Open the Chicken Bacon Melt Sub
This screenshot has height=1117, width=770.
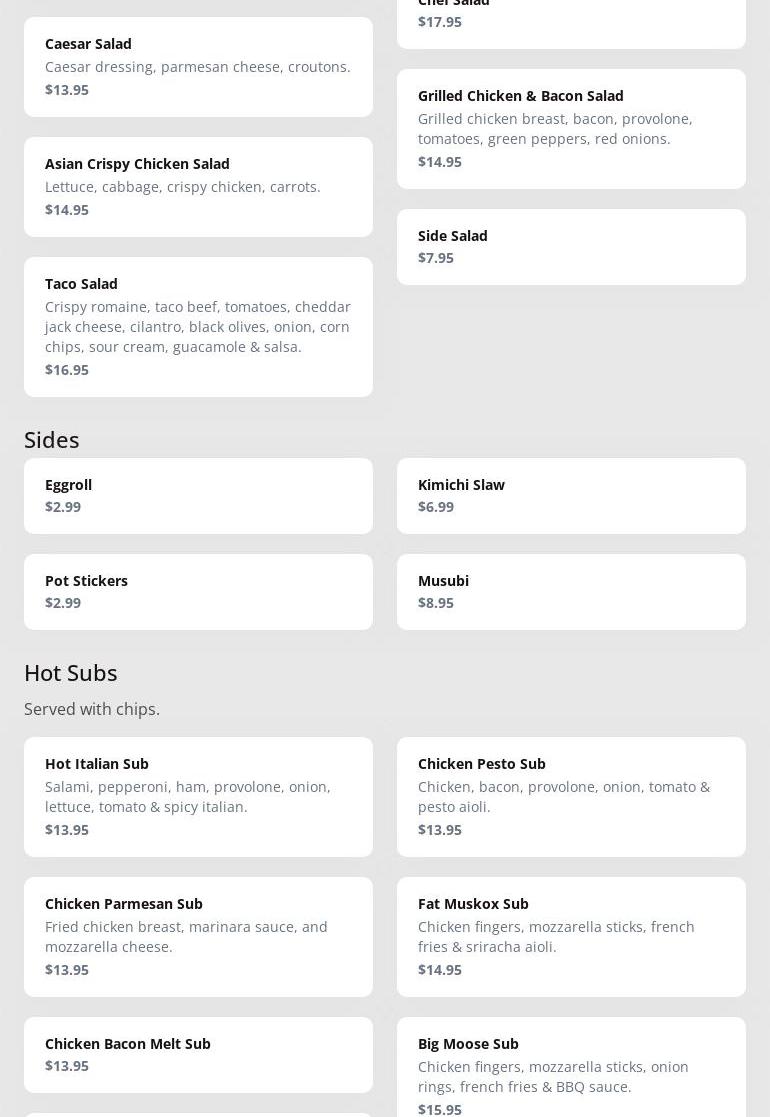click(198, 1054)
